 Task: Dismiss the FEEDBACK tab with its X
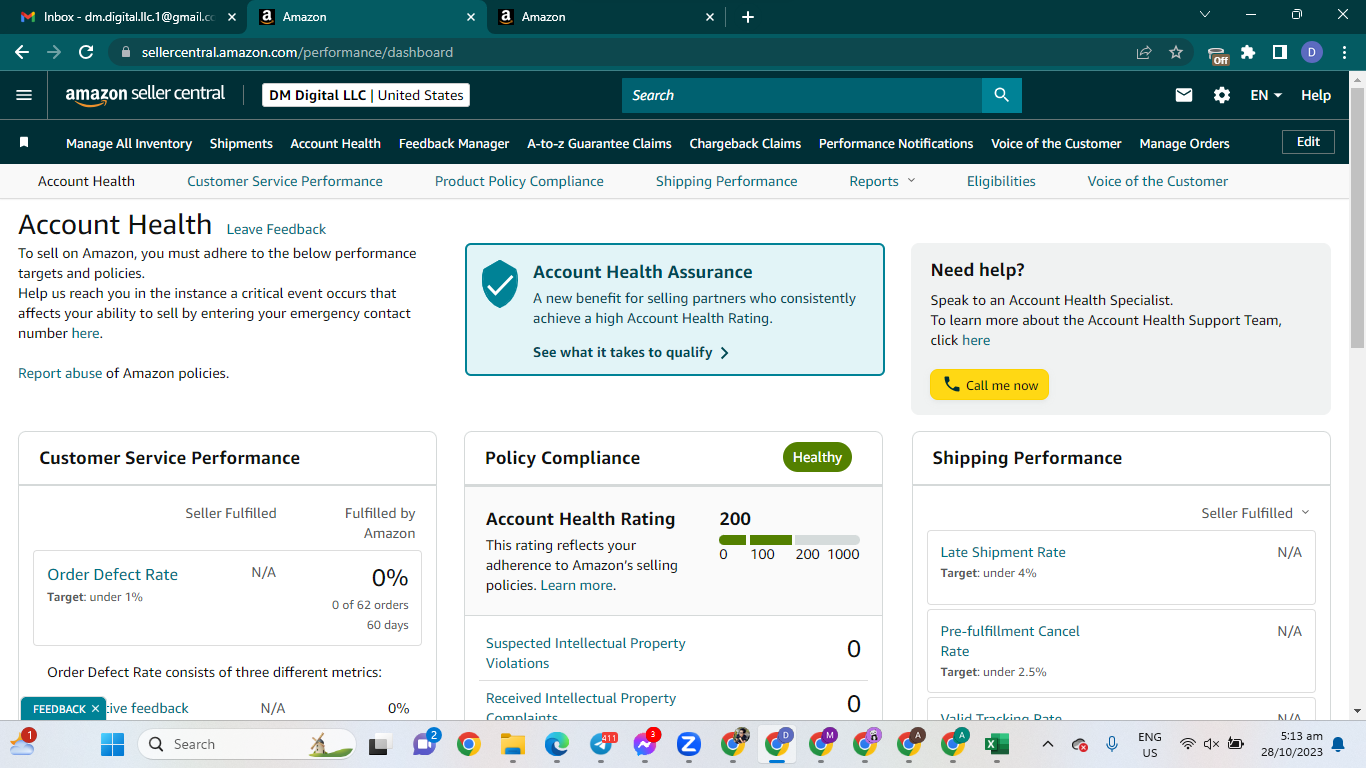(x=95, y=709)
